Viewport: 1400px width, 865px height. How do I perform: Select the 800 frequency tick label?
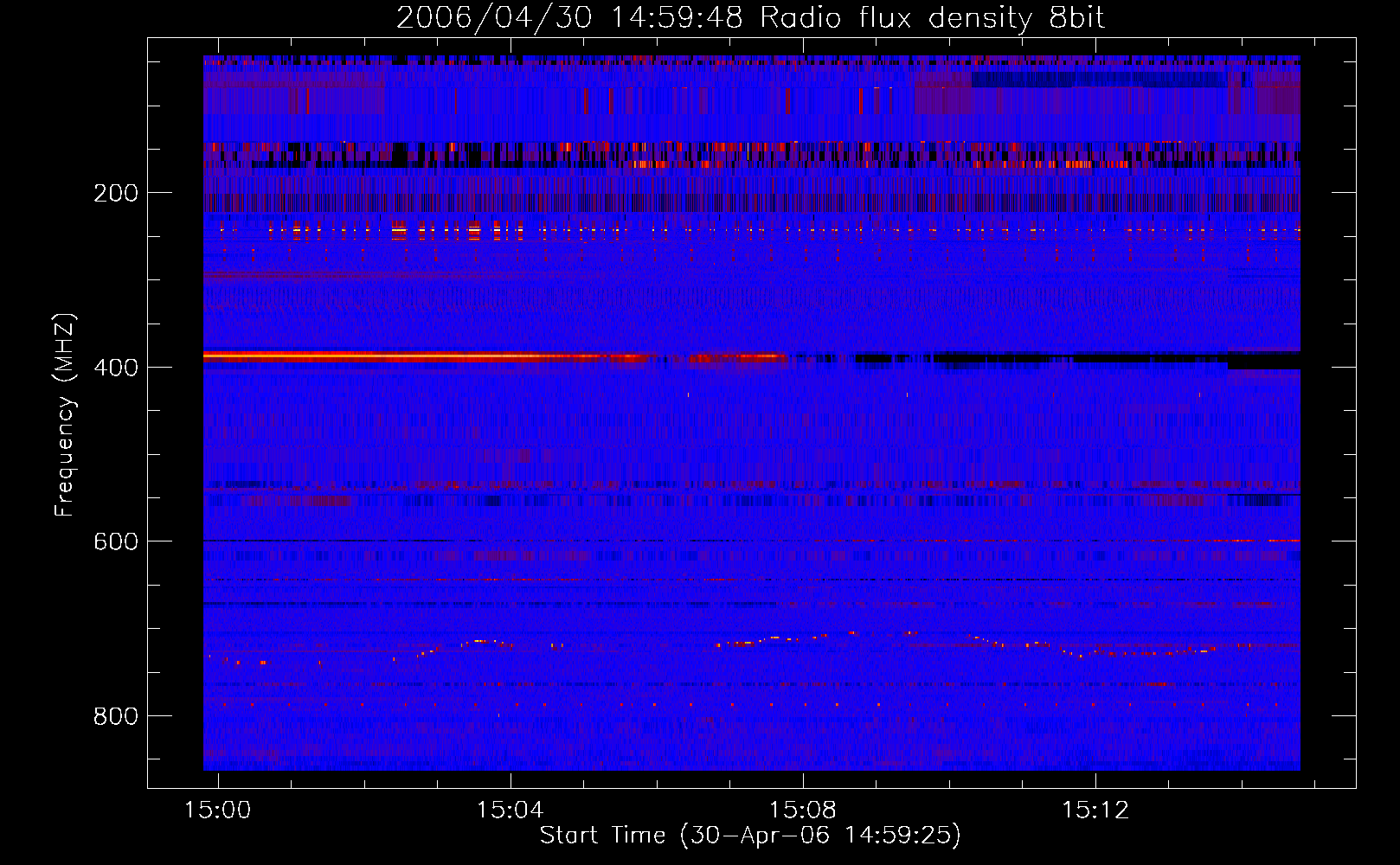(116, 716)
